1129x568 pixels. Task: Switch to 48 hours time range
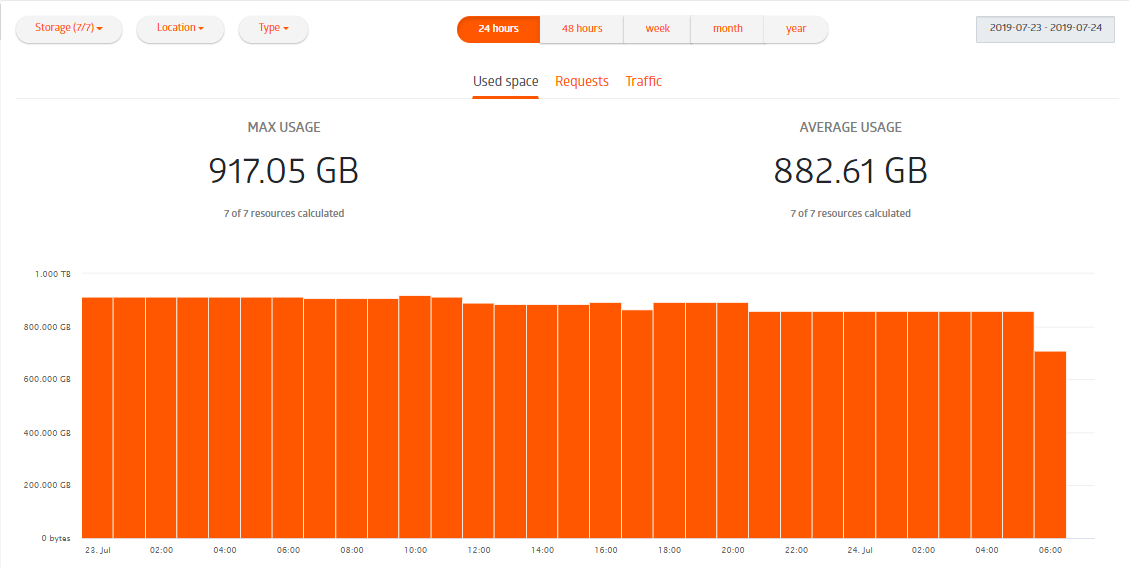point(581,29)
